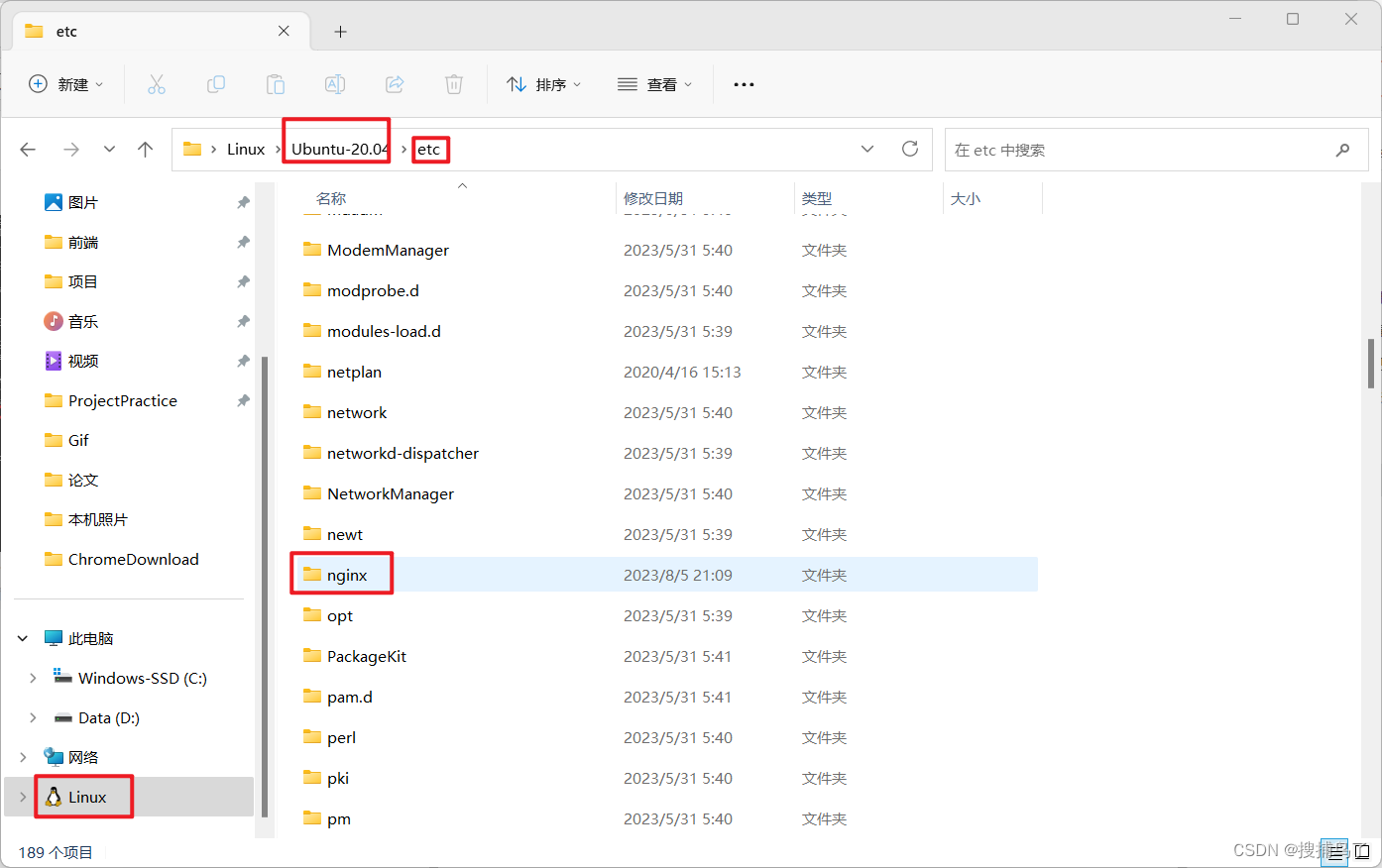
Task: Click the Delete trash icon
Action: pyautogui.click(x=454, y=85)
